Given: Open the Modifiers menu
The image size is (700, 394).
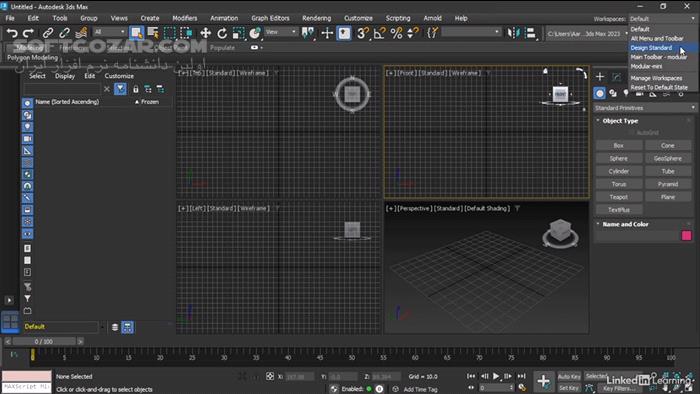Looking at the screenshot, I should pyautogui.click(x=185, y=18).
